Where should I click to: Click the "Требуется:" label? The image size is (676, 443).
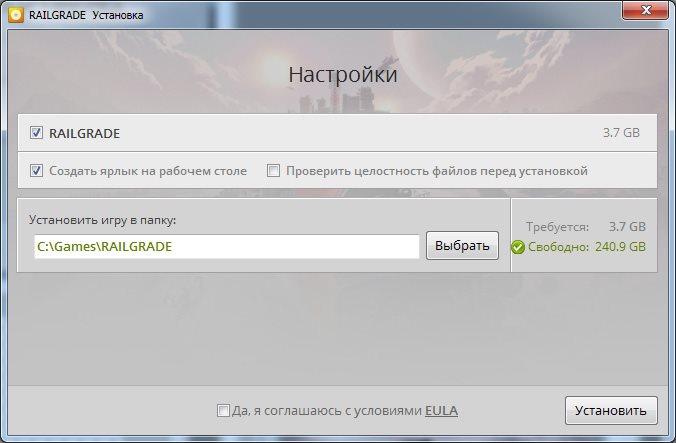[x=557, y=227]
